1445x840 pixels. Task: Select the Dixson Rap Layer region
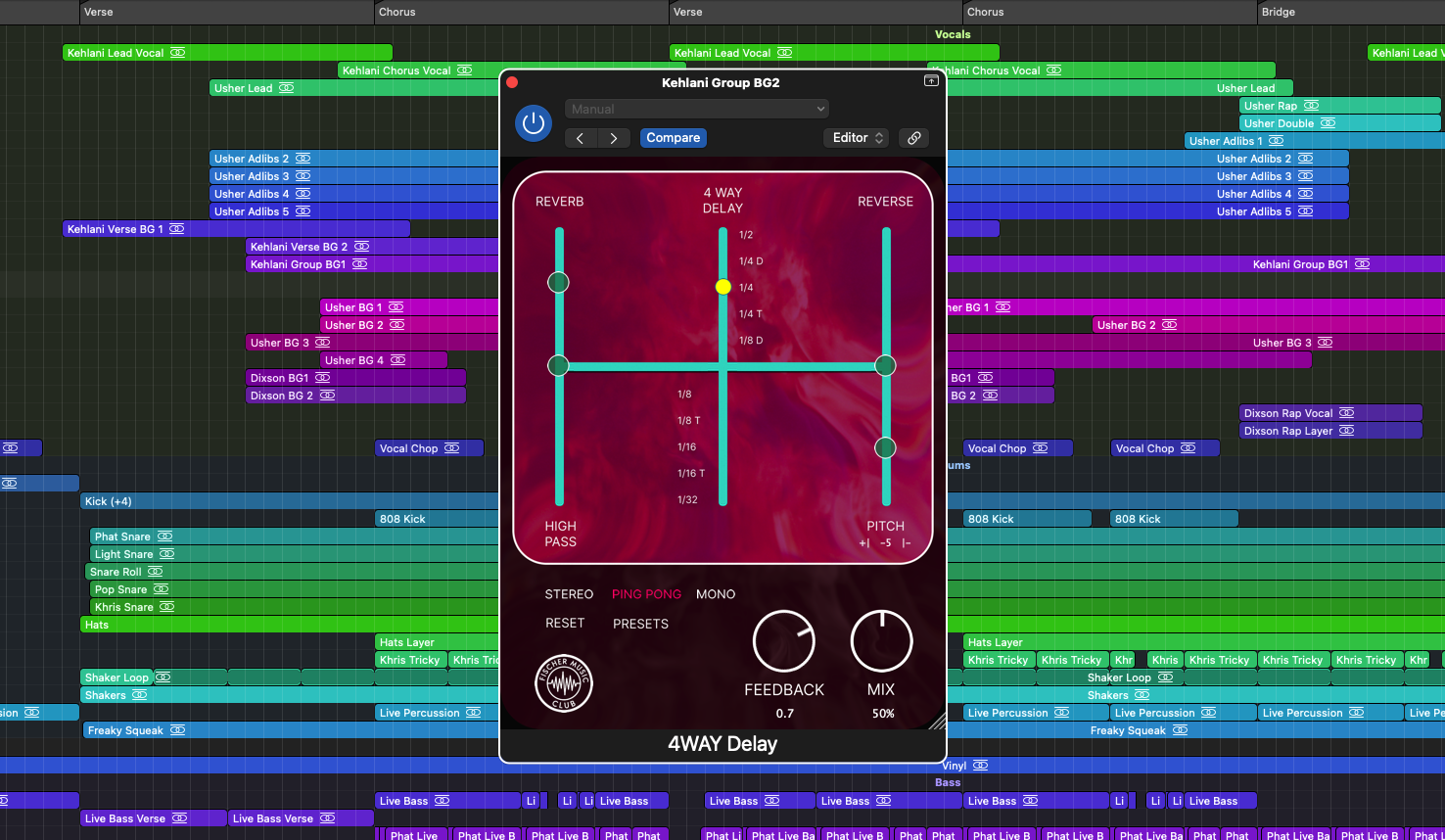pos(1330,431)
